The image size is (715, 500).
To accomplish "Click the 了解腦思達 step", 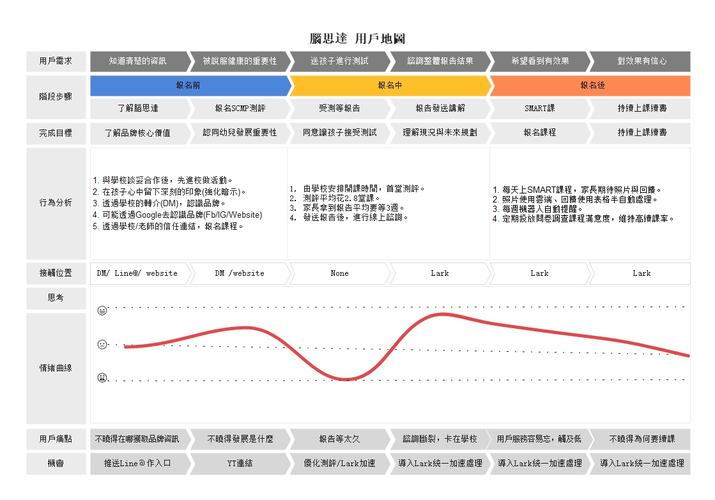I will click(139, 108).
